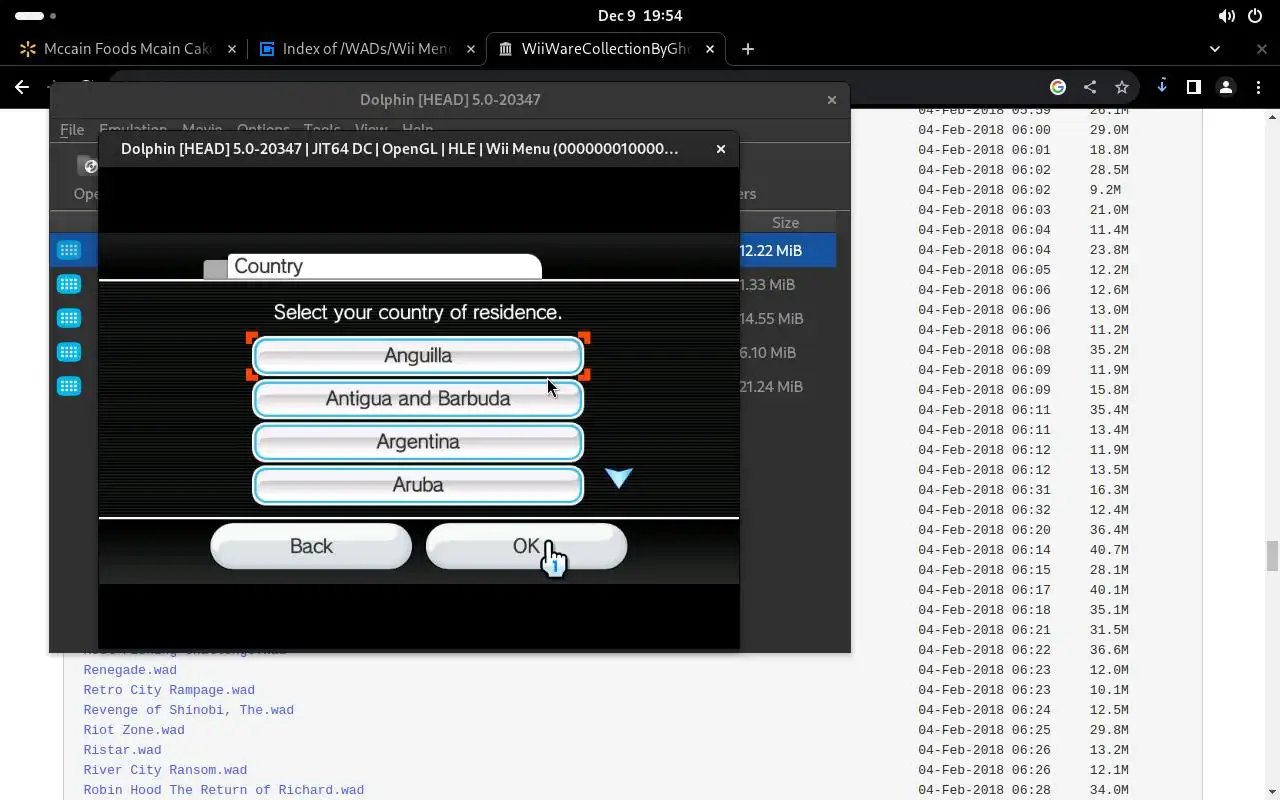Open the Ristar.wad link
The image size is (1280, 800).
point(122,750)
